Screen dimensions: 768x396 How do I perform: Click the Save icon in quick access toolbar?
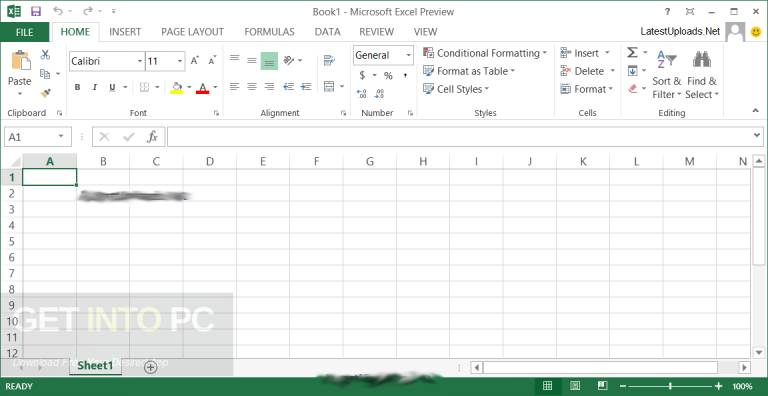click(x=36, y=11)
